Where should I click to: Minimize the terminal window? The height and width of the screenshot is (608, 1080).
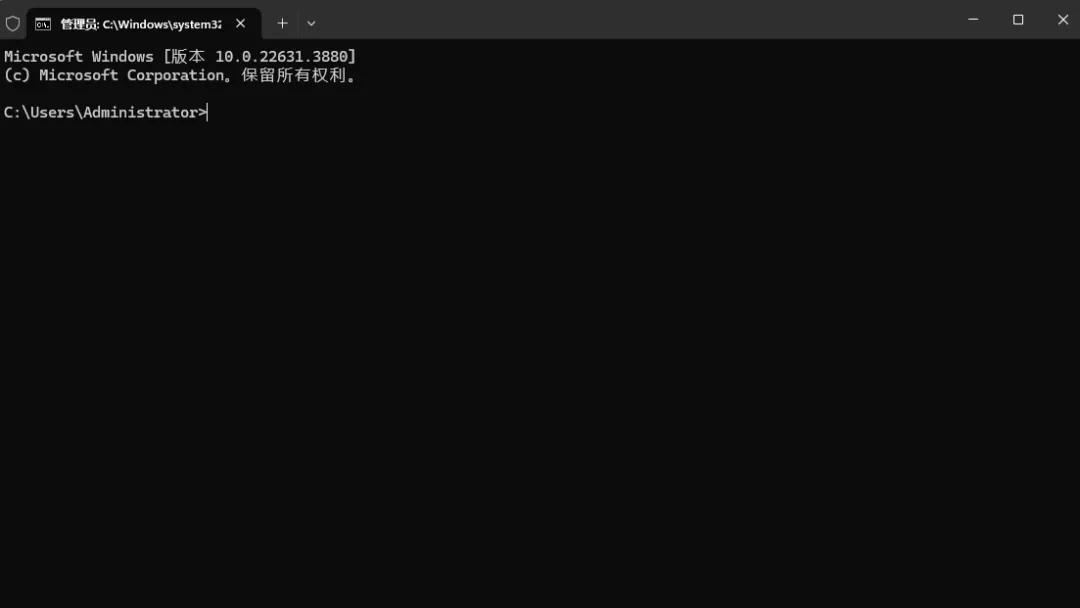point(973,19)
